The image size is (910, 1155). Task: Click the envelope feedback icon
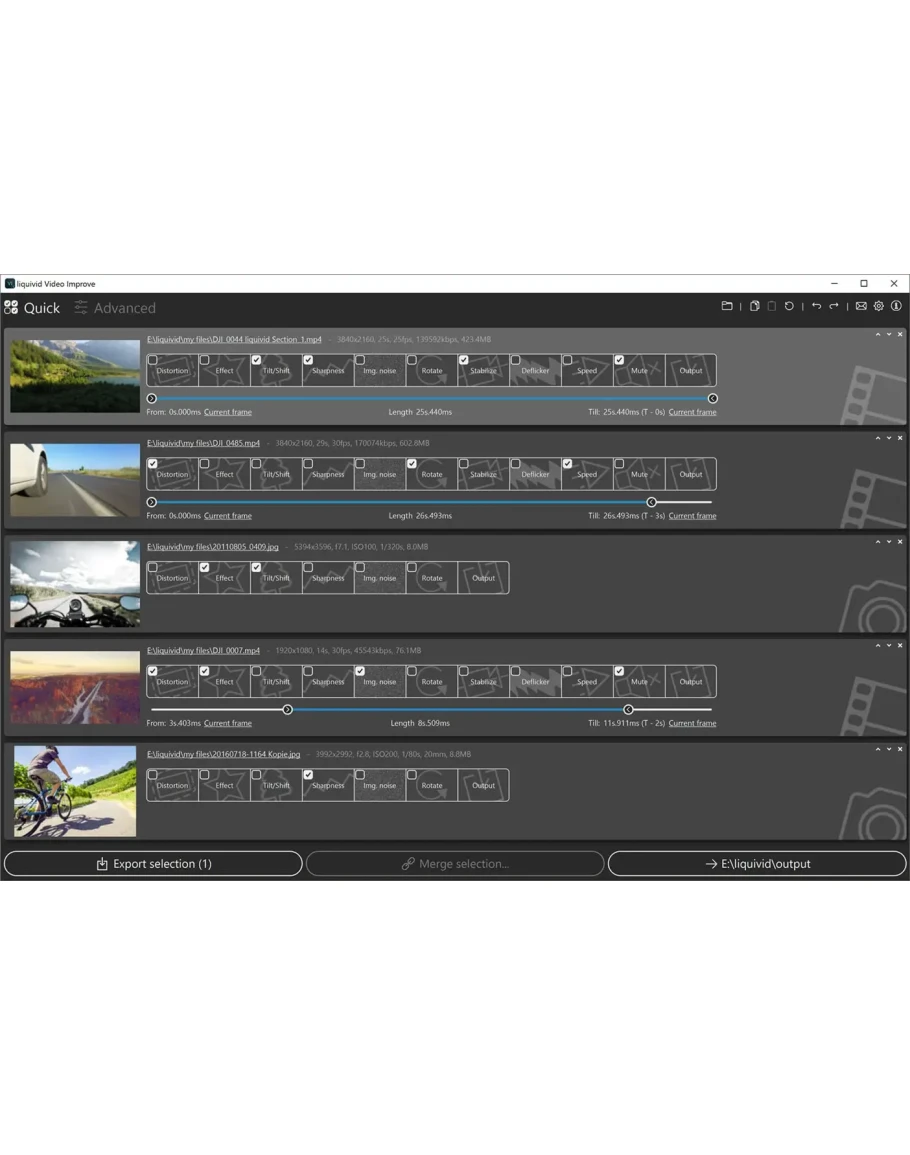pyautogui.click(x=861, y=306)
